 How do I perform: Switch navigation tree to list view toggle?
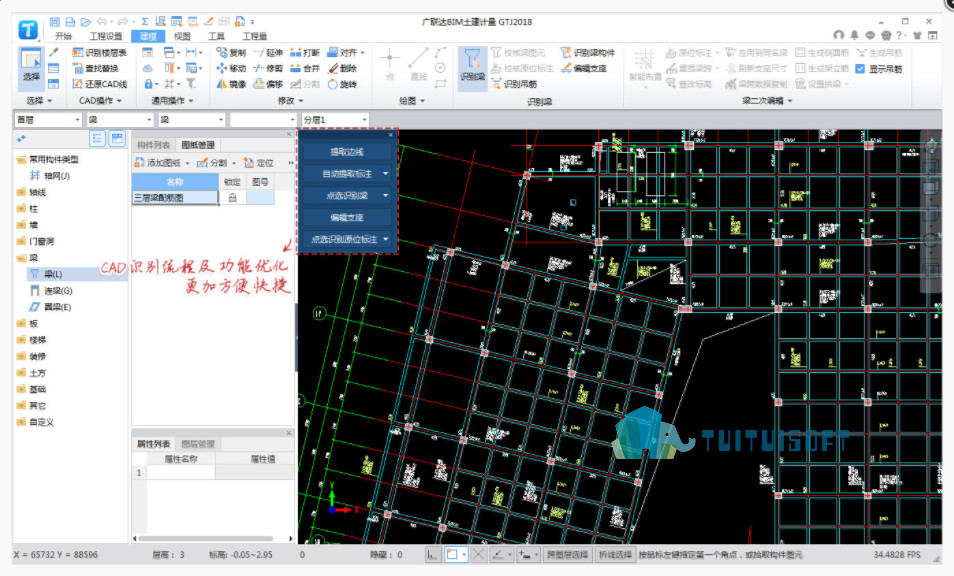point(97,139)
